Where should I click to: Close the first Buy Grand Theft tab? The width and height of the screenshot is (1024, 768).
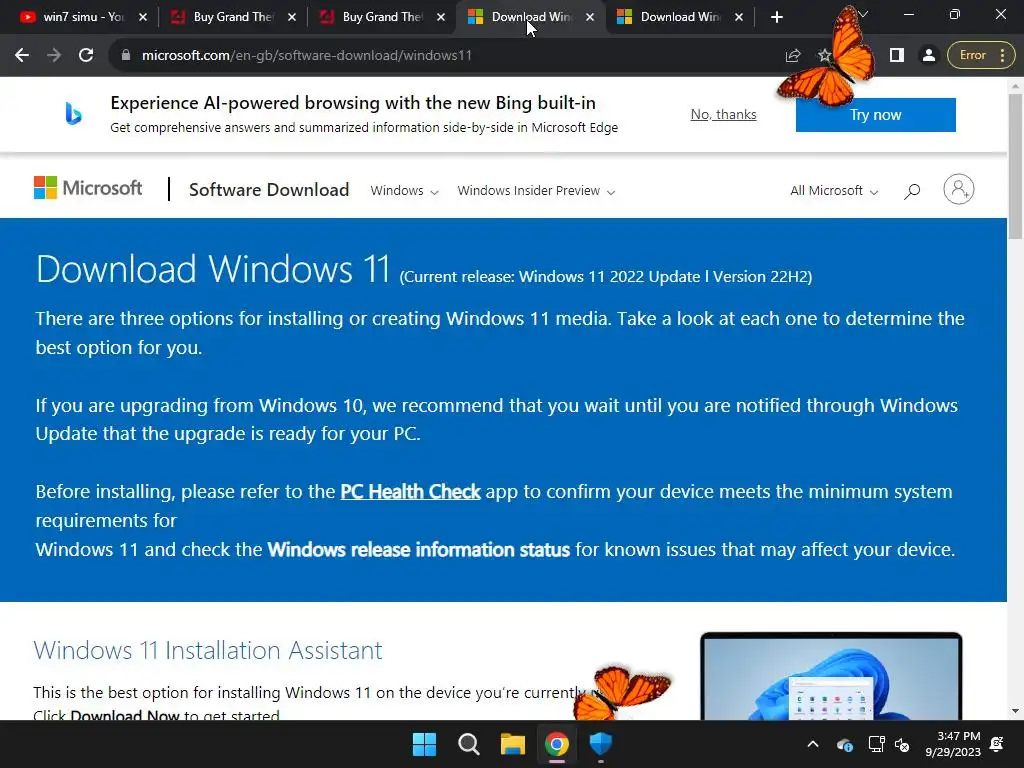pyautogui.click(x=292, y=18)
